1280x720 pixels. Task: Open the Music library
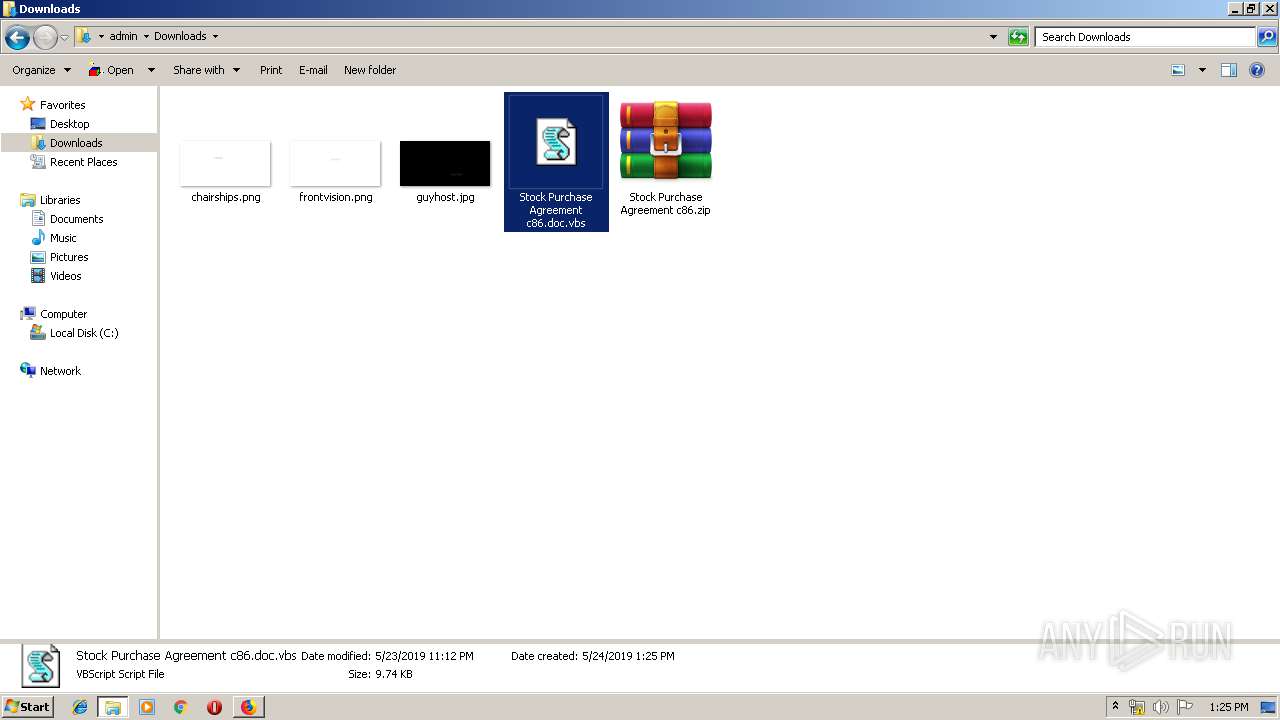pyautogui.click(x=63, y=238)
